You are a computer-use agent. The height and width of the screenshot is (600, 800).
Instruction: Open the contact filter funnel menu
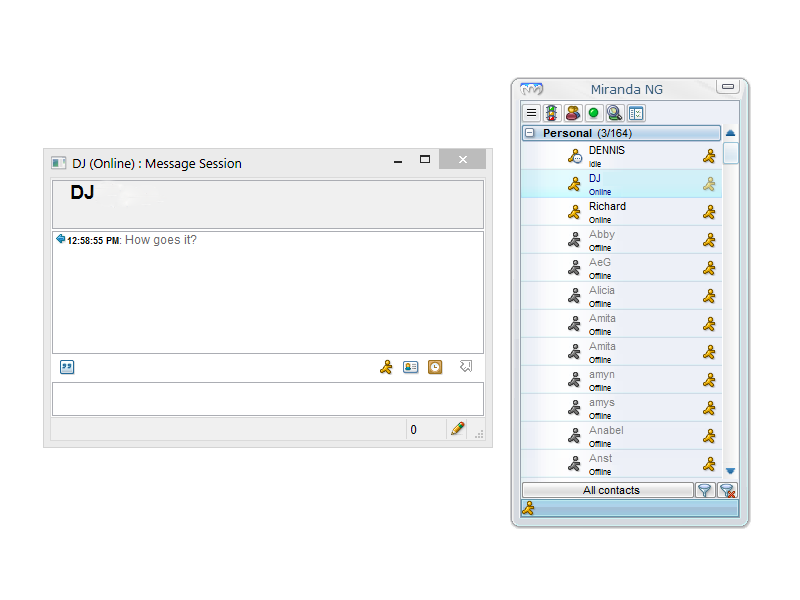tap(705, 490)
